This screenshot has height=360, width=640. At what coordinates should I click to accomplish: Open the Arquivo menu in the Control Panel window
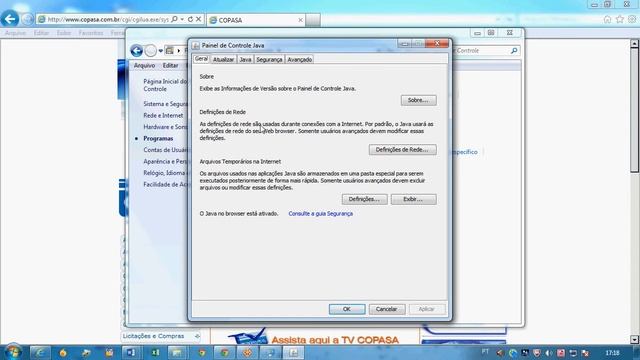click(144, 65)
